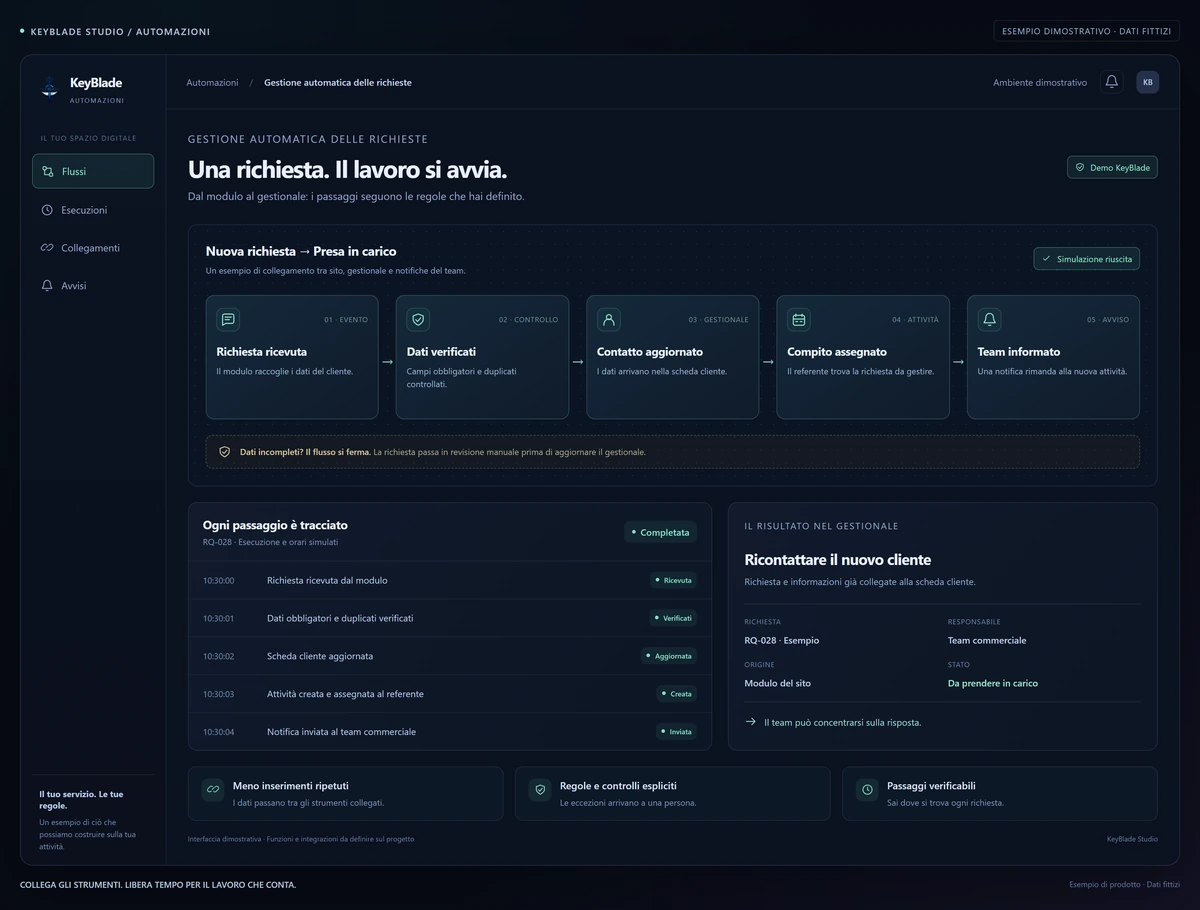
Task: Click the Da prendere in carico status
Action: (x=993, y=683)
